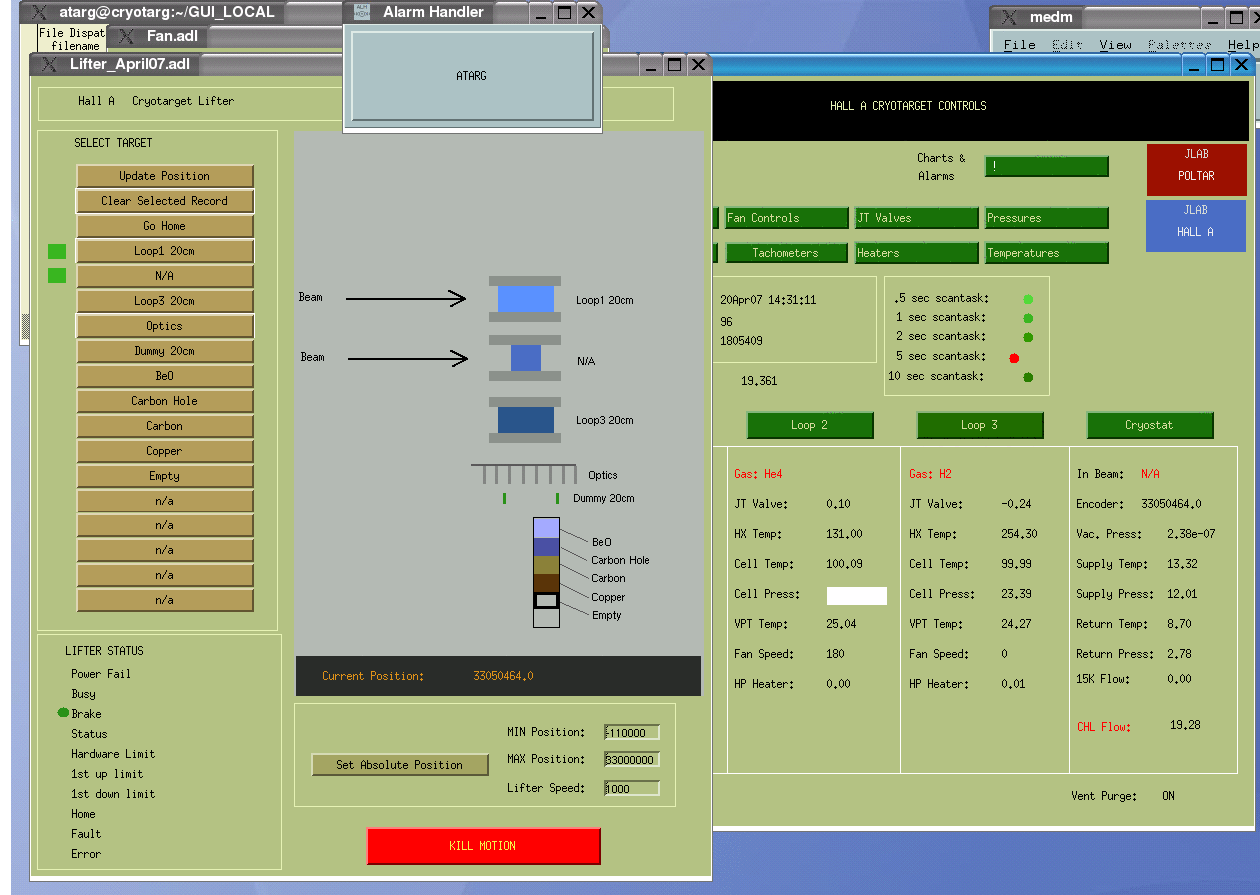The height and width of the screenshot is (895, 1260).
Task: Edit the MIN Position field
Action: [x=632, y=733]
